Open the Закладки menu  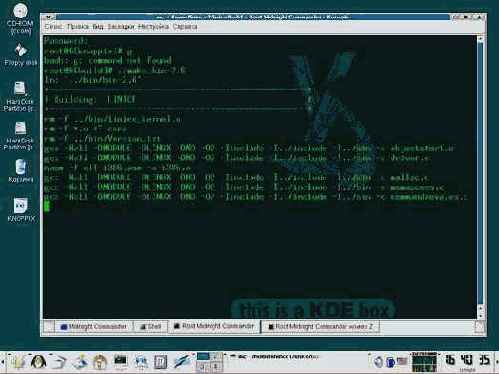(x=121, y=26)
